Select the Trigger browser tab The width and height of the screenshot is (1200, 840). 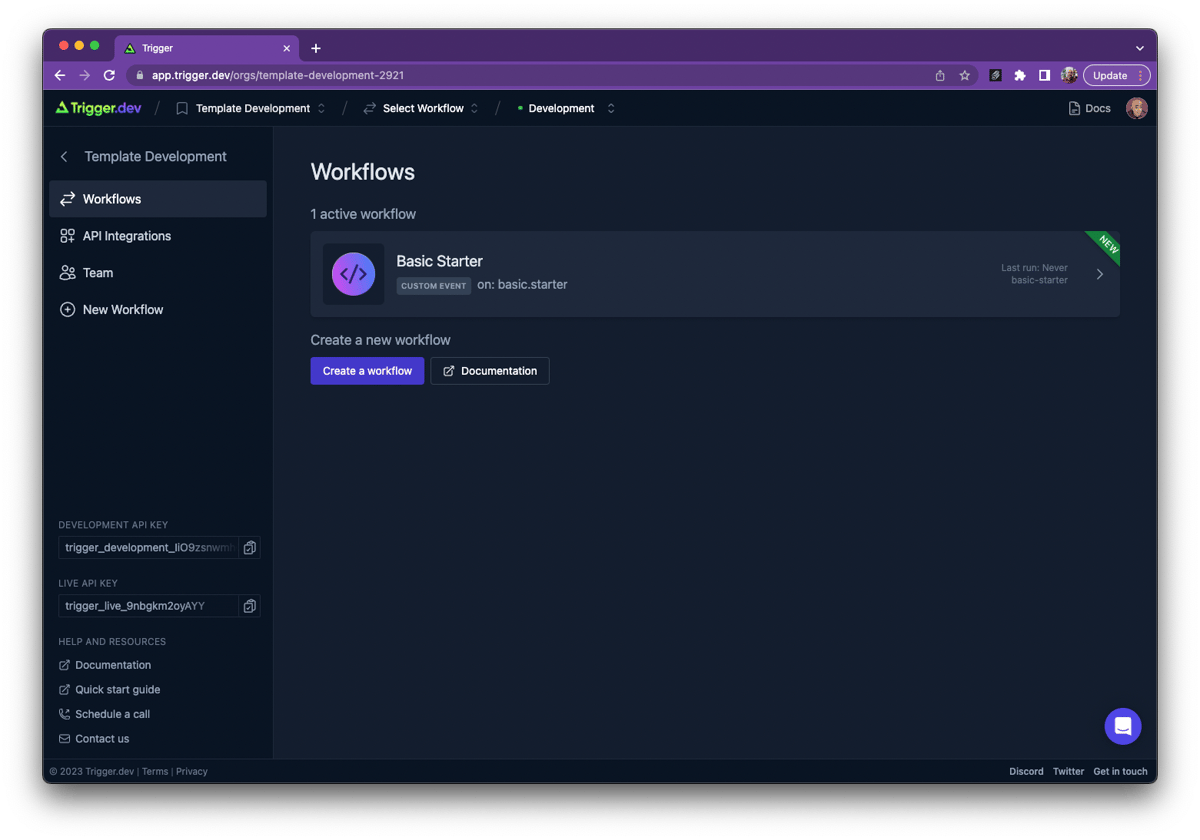(x=207, y=48)
